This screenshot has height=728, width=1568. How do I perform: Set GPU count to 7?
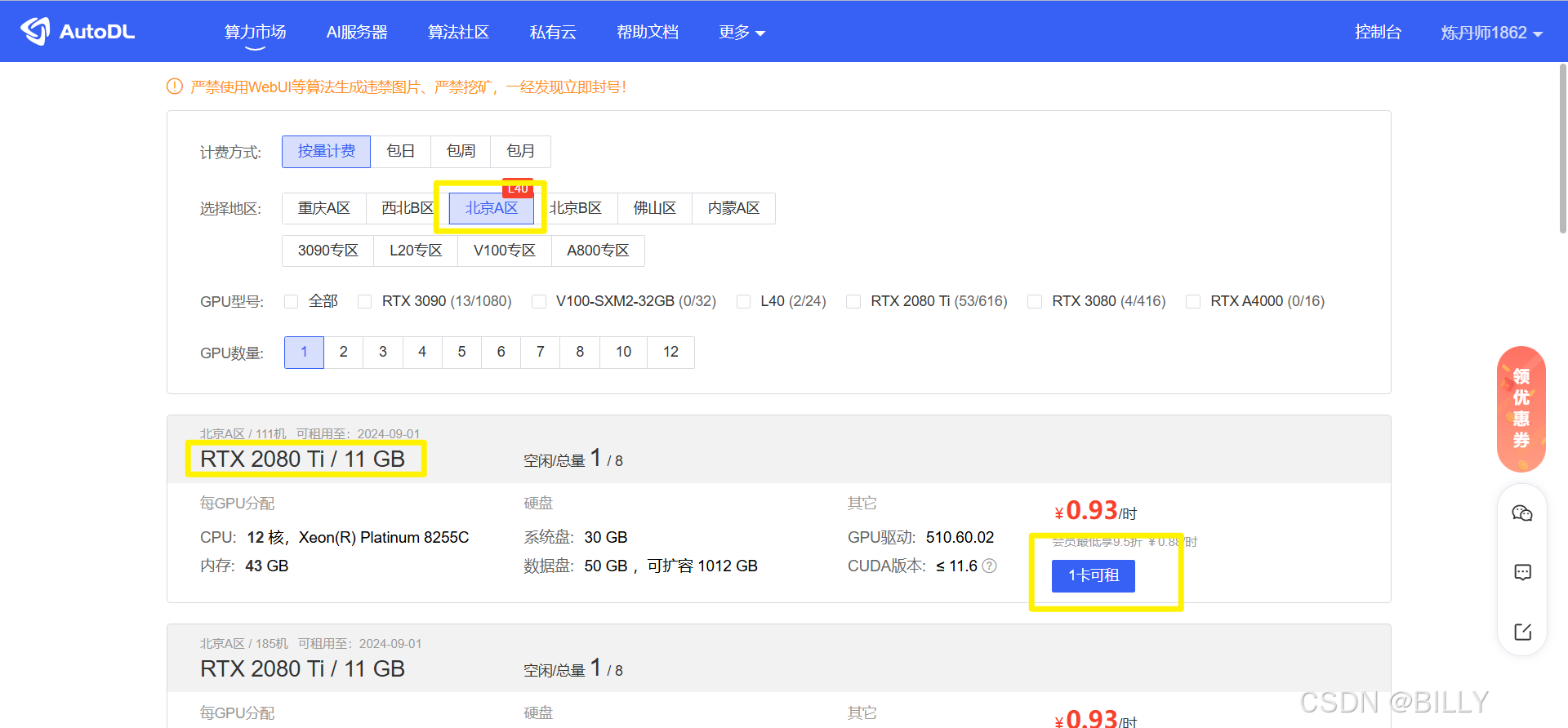pyautogui.click(x=541, y=352)
